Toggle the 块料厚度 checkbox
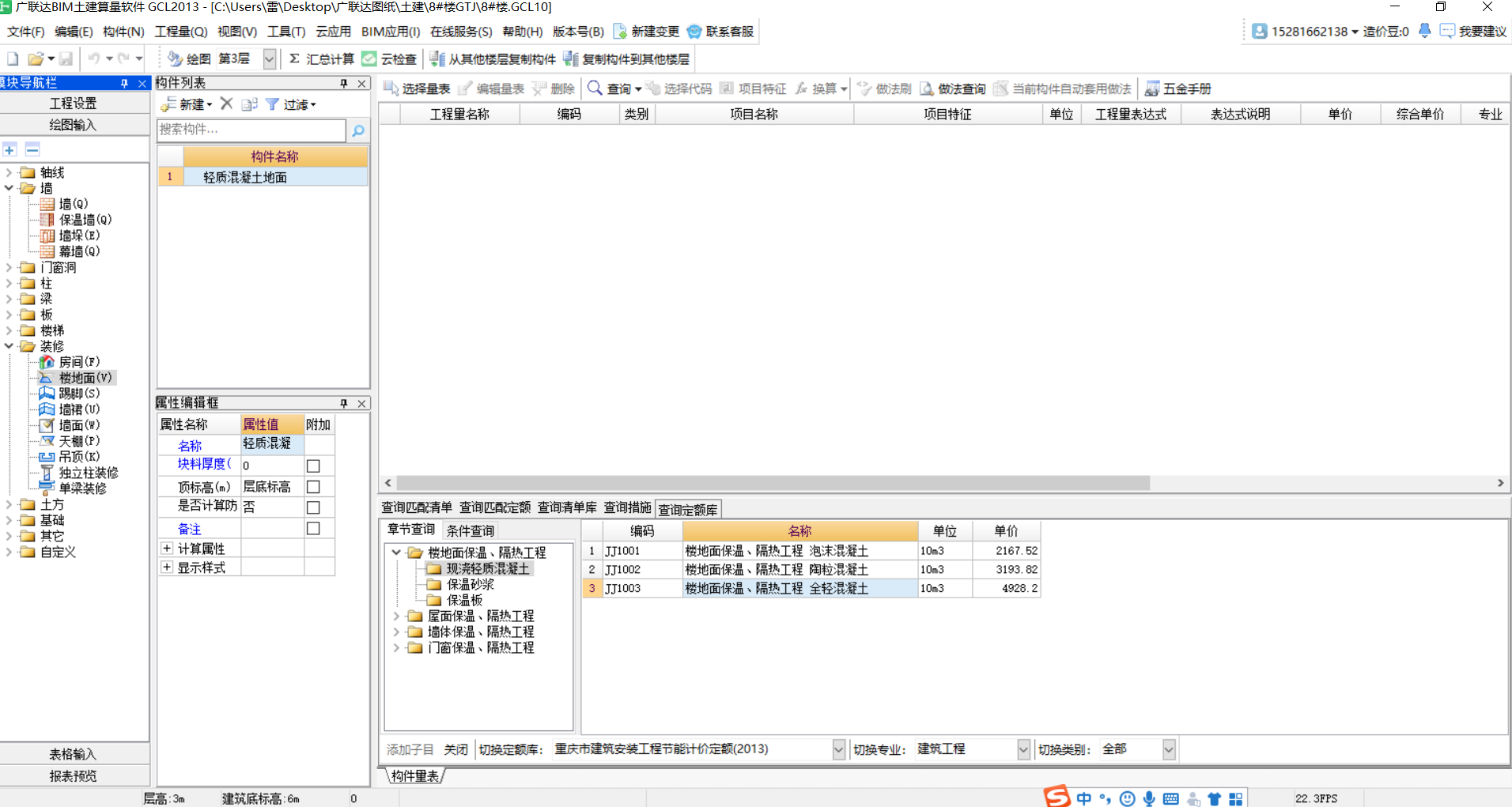The image size is (1512, 807). point(313,466)
